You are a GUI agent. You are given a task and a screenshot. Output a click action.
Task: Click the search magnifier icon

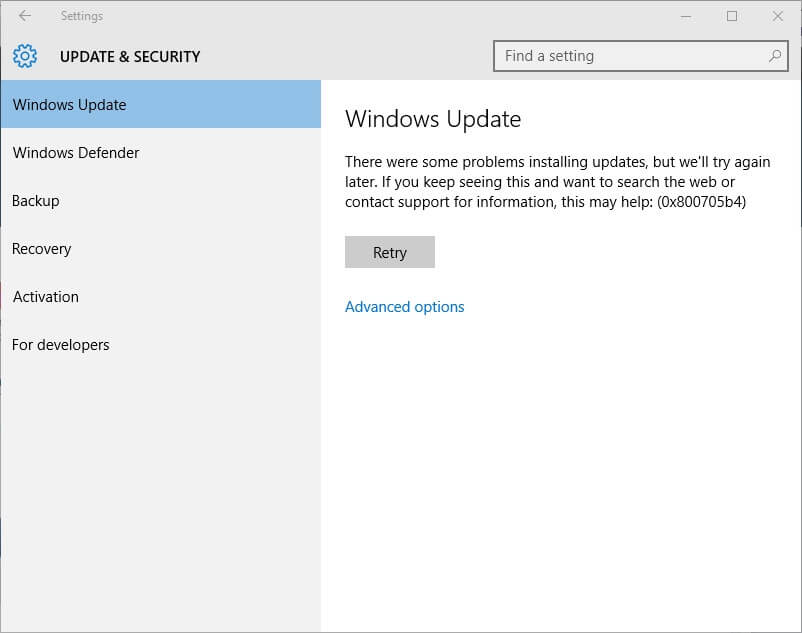[x=775, y=56]
